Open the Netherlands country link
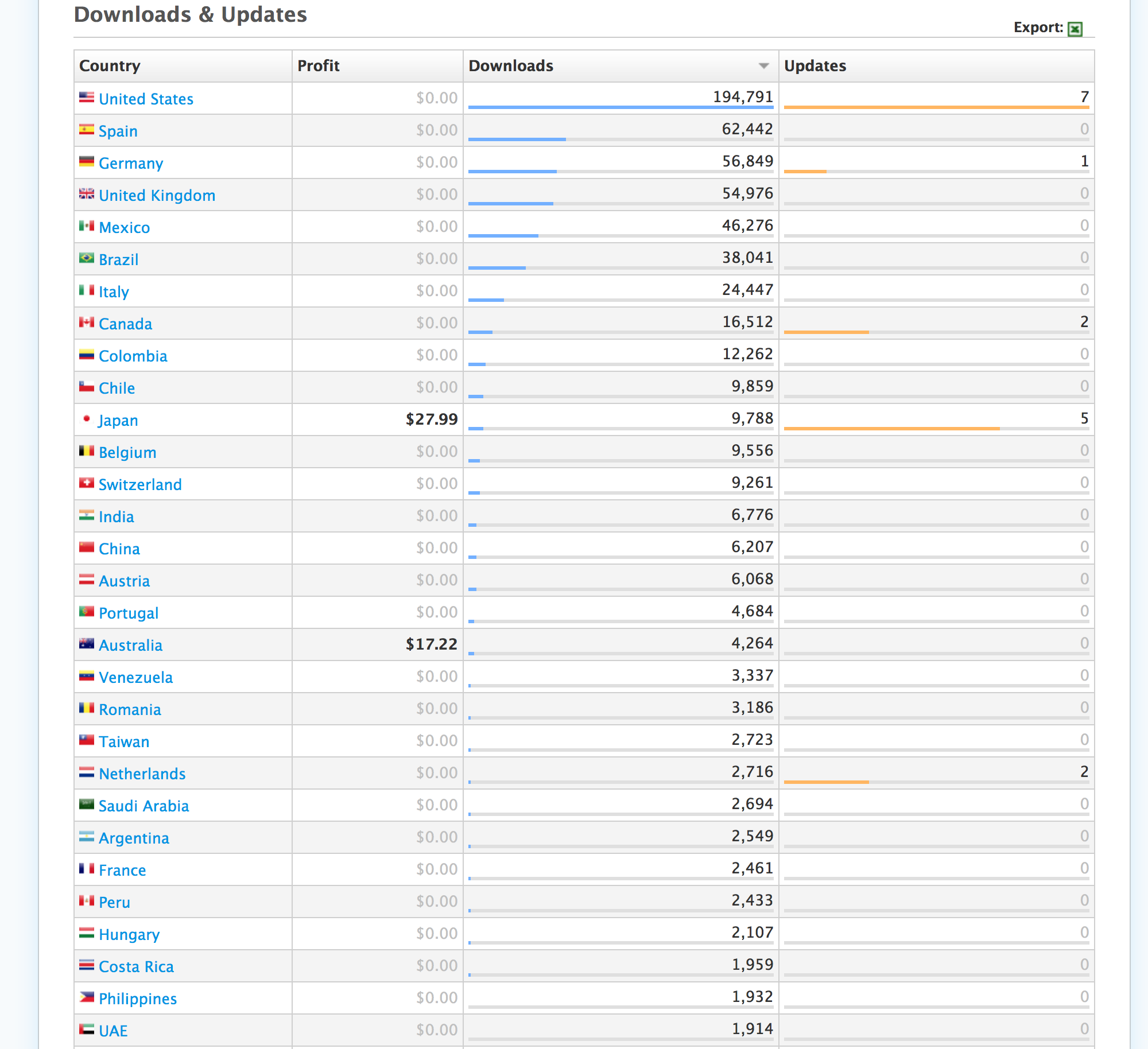 (x=142, y=774)
